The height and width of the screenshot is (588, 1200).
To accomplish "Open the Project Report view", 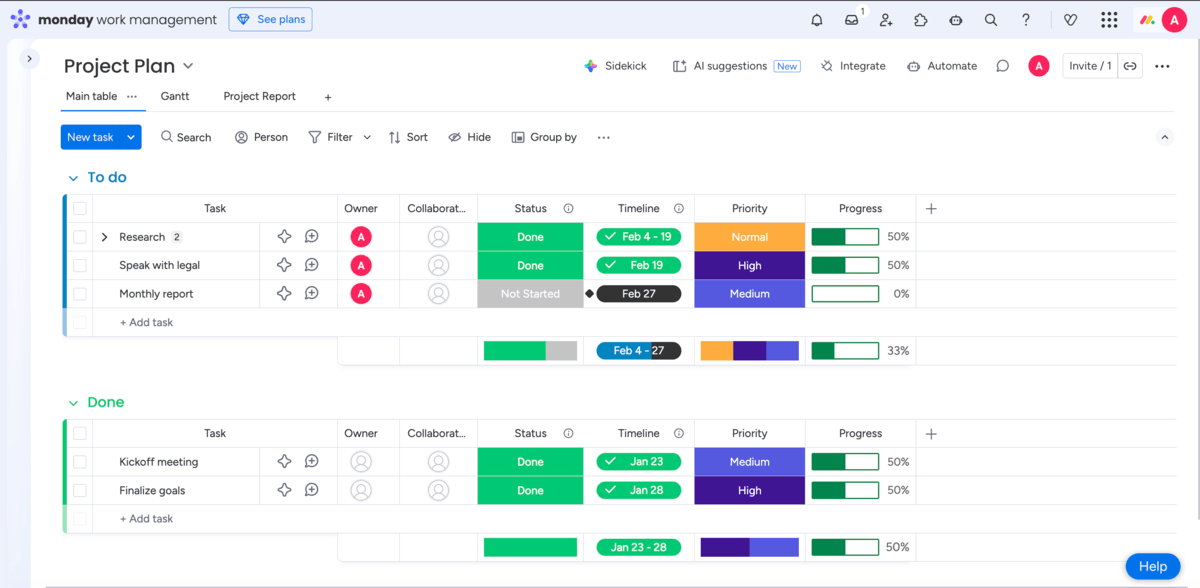I will click(x=259, y=96).
